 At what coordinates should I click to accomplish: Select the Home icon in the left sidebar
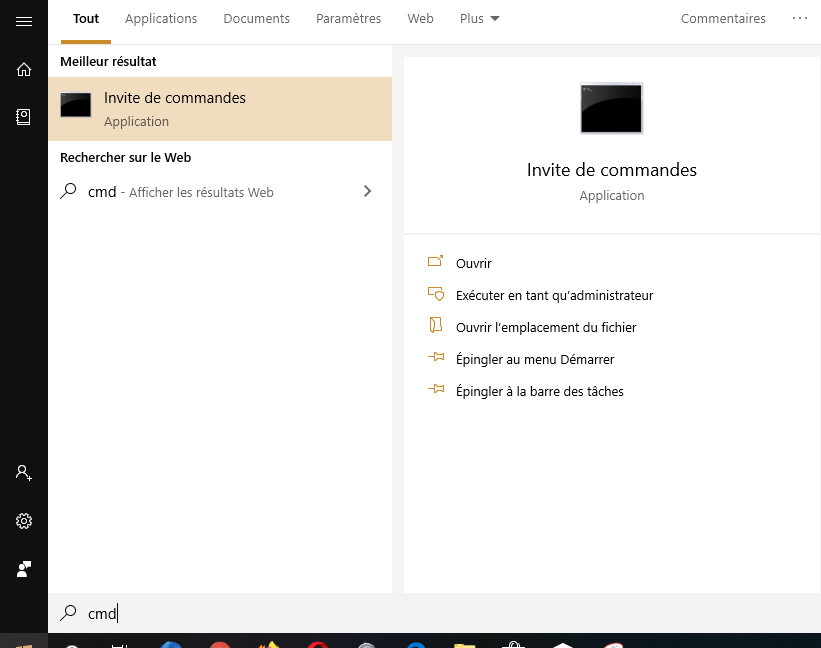(x=24, y=69)
